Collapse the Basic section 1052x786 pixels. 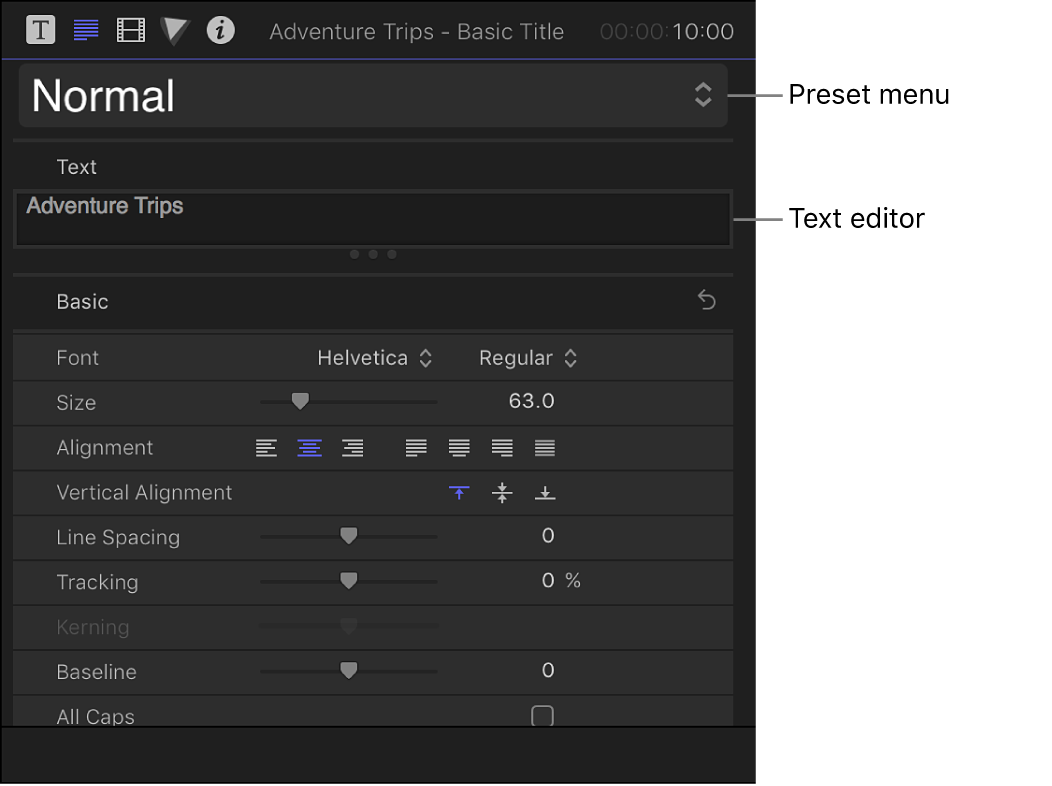(82, 301)
